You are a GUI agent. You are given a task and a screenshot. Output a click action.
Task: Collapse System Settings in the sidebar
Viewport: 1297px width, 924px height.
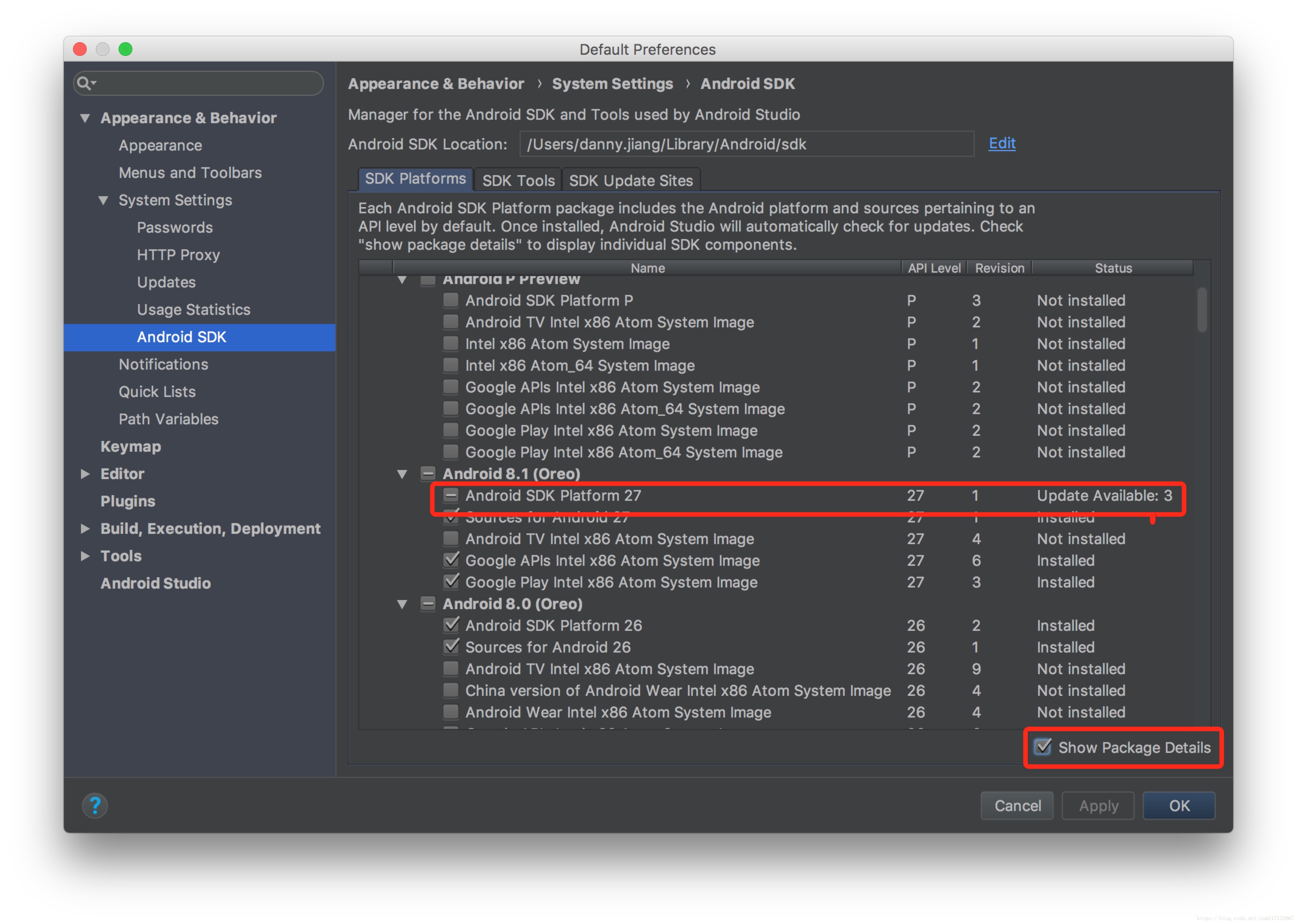pos(104,200)
